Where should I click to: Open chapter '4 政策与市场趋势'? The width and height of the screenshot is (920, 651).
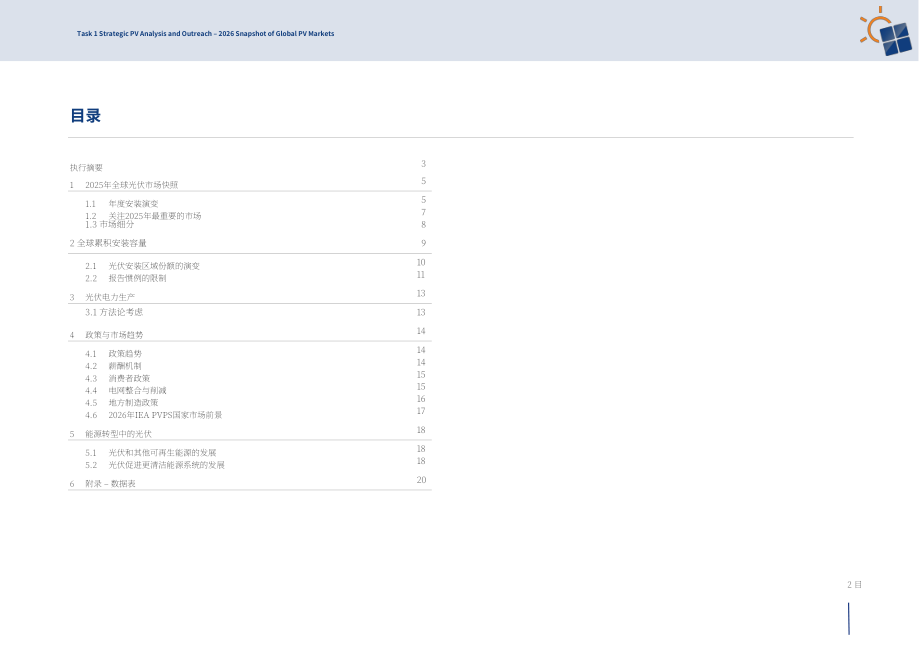pyautogui.click(x=106, y=335)
